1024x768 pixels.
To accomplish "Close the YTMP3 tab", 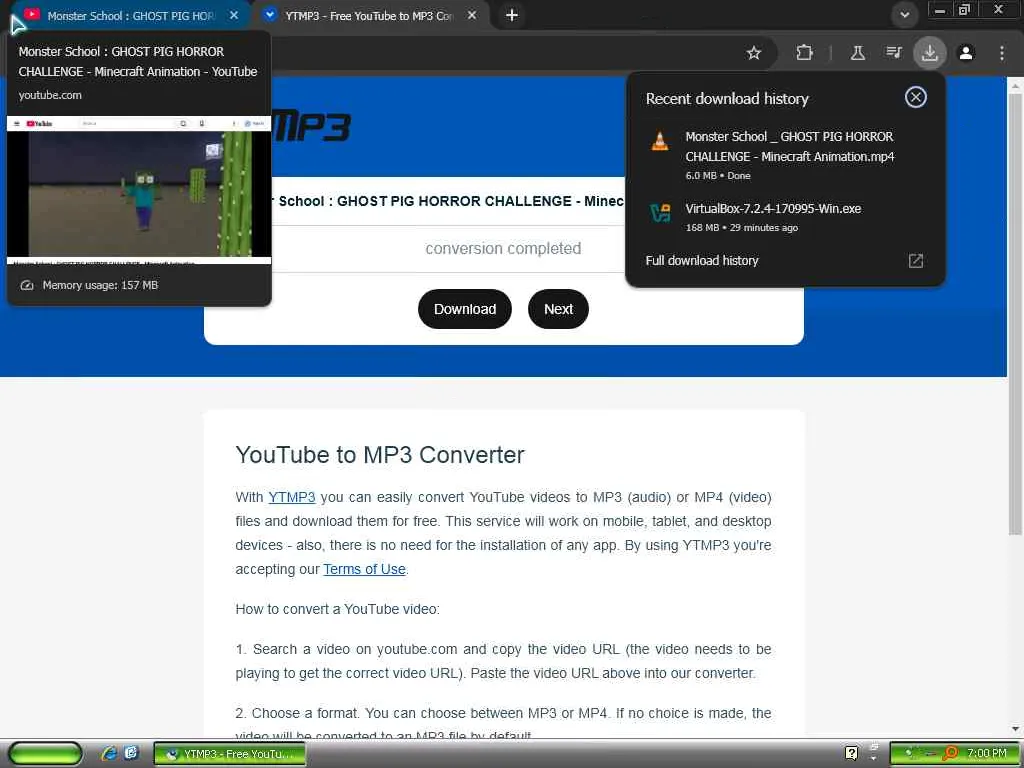I will click(x=472, y=15).
